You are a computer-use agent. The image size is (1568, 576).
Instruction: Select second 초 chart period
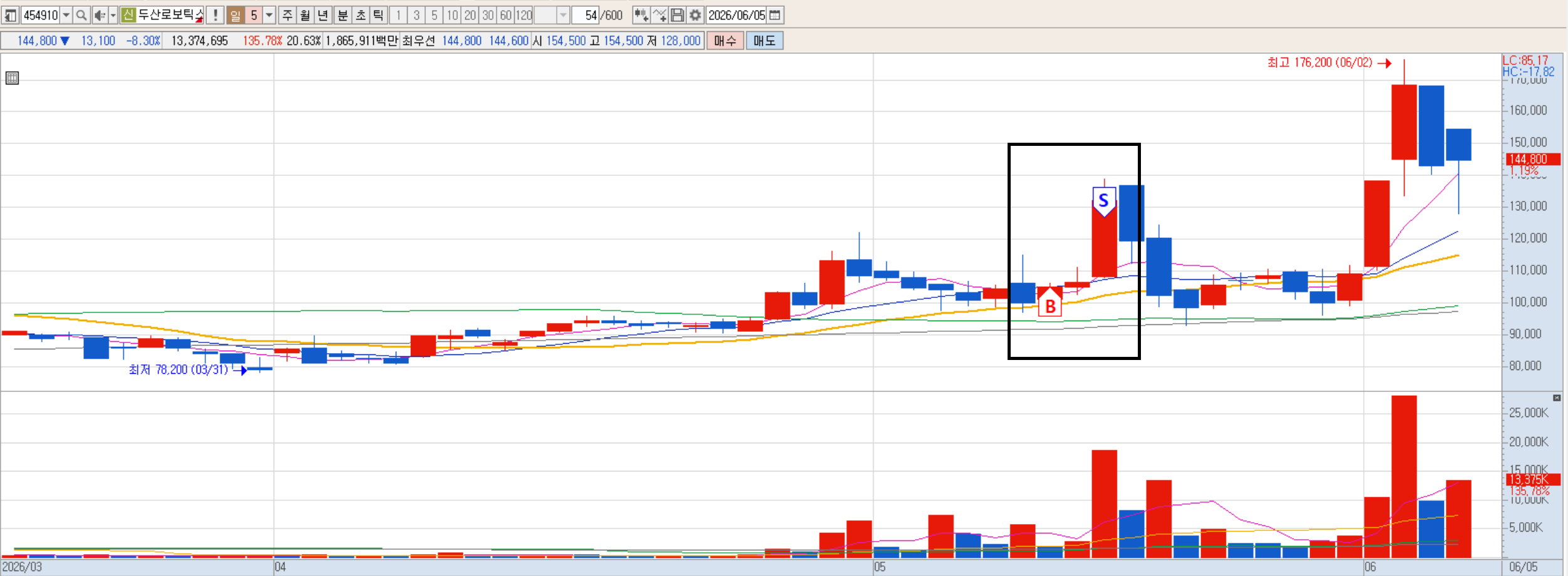(x=361, y=15)
